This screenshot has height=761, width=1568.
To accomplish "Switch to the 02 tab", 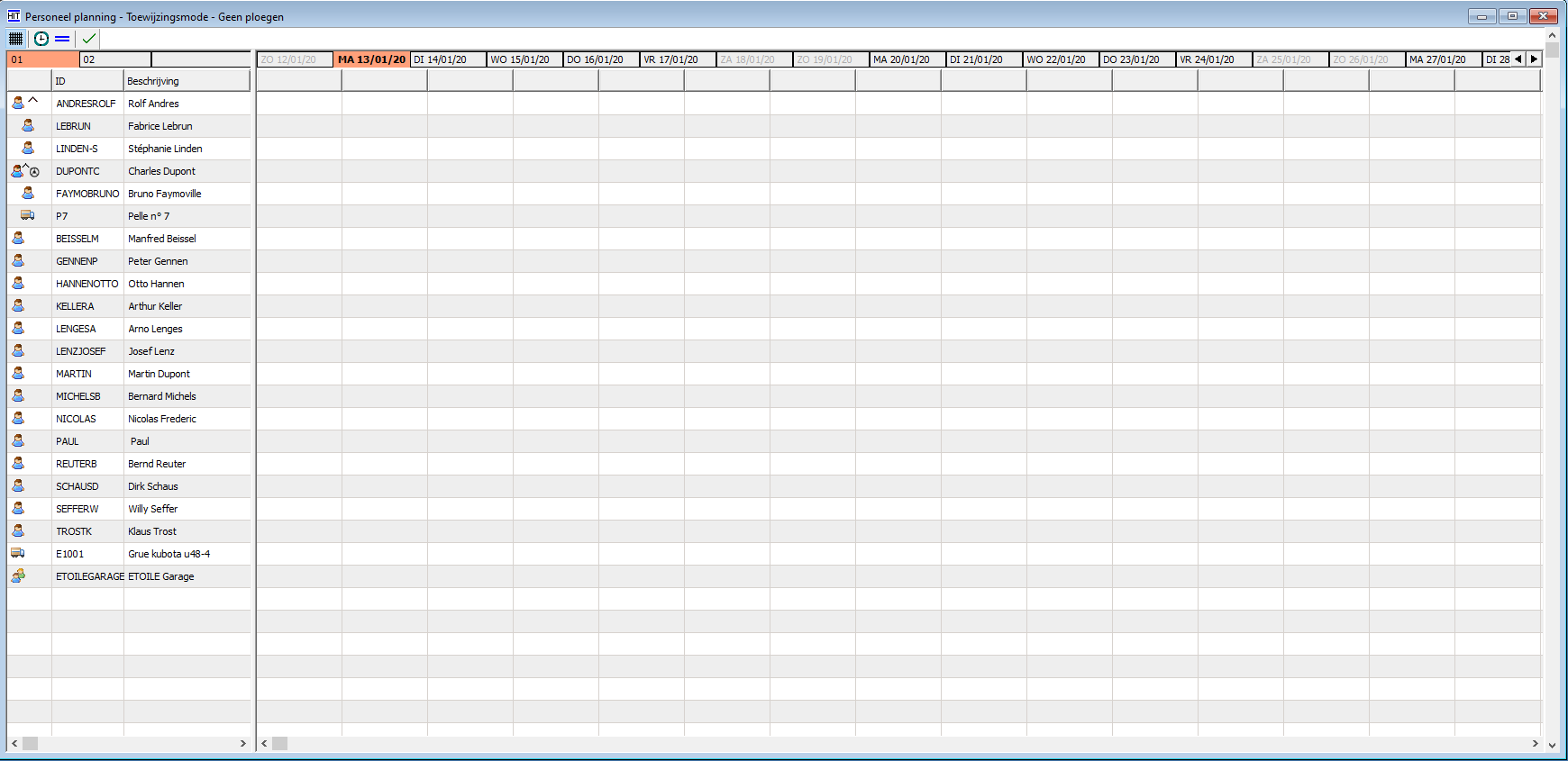I will [x=115, y=59].
